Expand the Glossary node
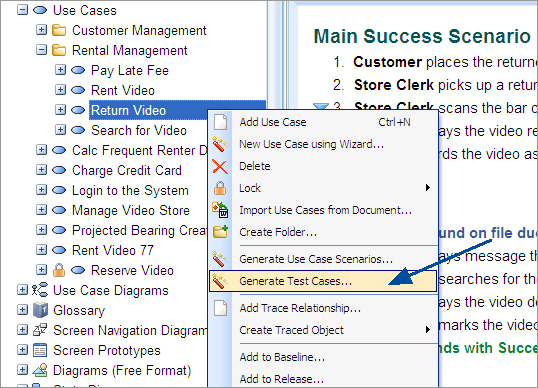Viewport: 538px width, 388px height. [x=22, y=310]
